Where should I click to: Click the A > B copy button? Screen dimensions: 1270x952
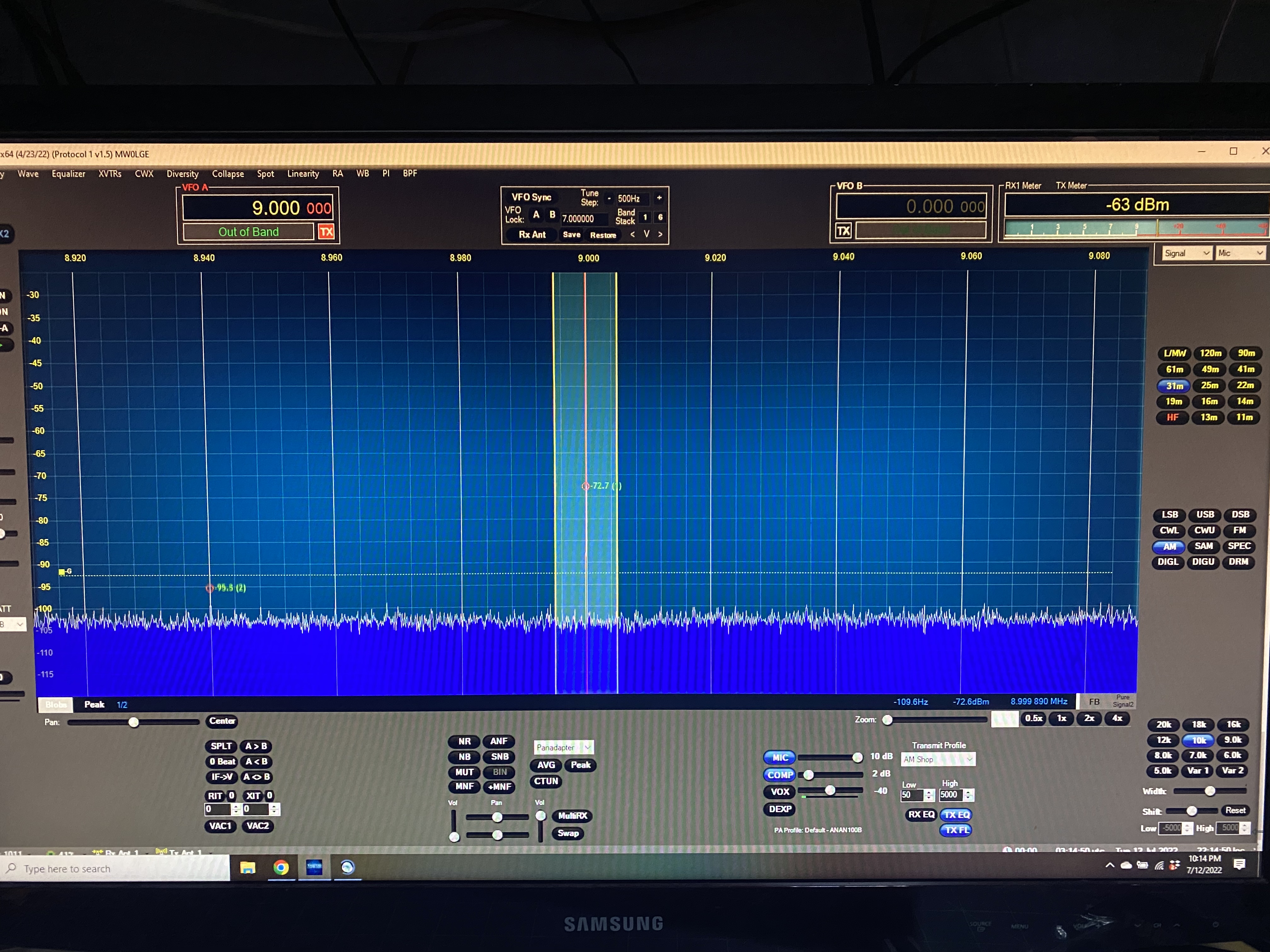256,746
